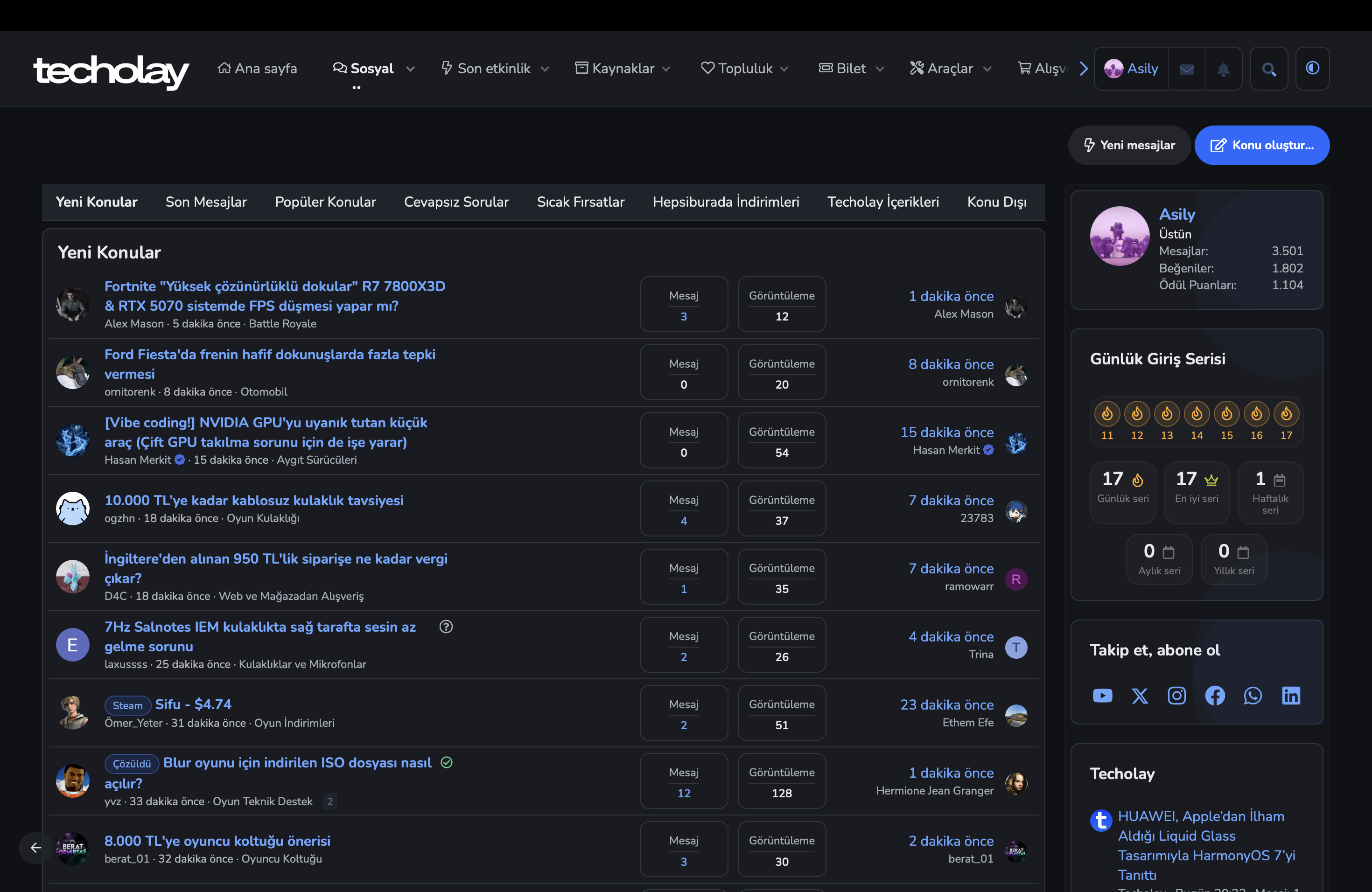Expand the Topluluk dropdown arrow

tap(784, 69)
